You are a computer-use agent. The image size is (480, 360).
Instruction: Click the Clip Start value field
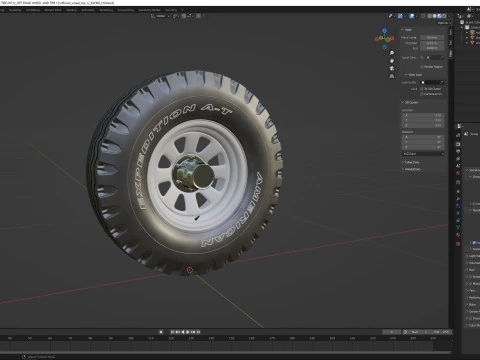(x=432, y=43)
